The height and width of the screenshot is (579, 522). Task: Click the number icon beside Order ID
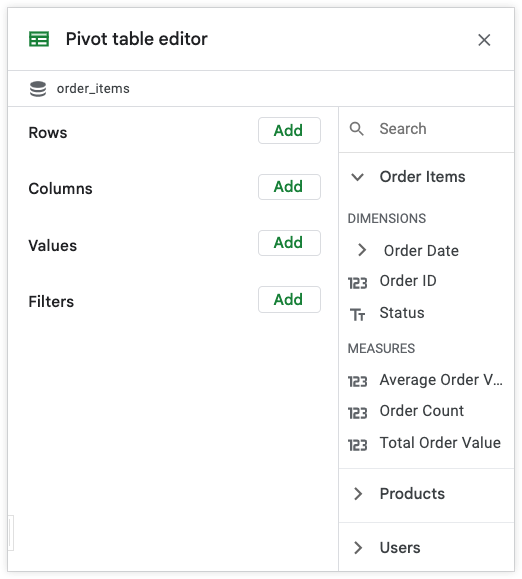coord(357,283)
